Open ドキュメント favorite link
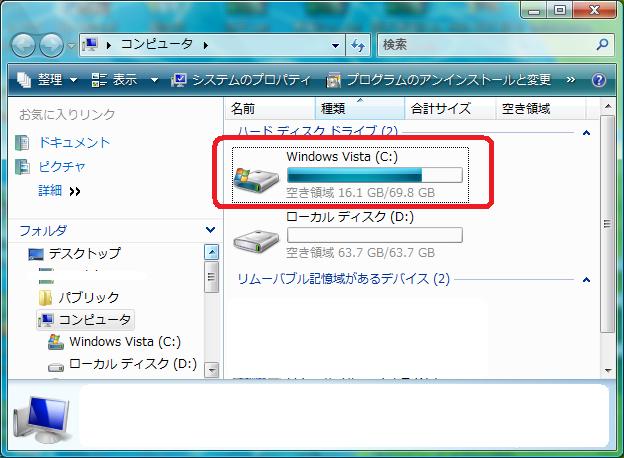624x458 pixels. [x=74, y=142]
